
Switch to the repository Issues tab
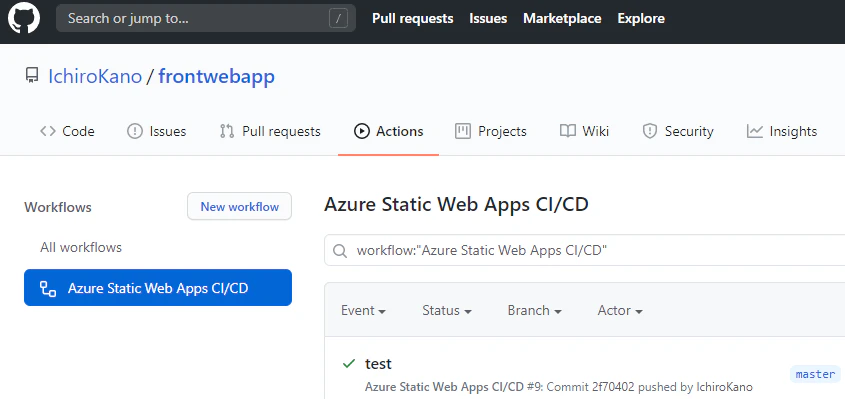[157, 132]
